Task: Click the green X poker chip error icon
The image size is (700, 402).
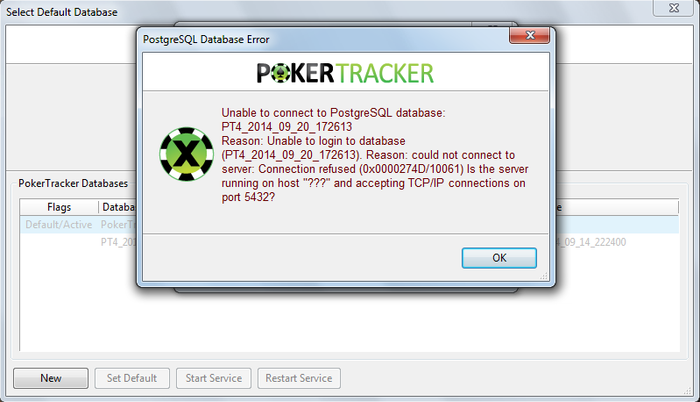Action: (187, 154)
